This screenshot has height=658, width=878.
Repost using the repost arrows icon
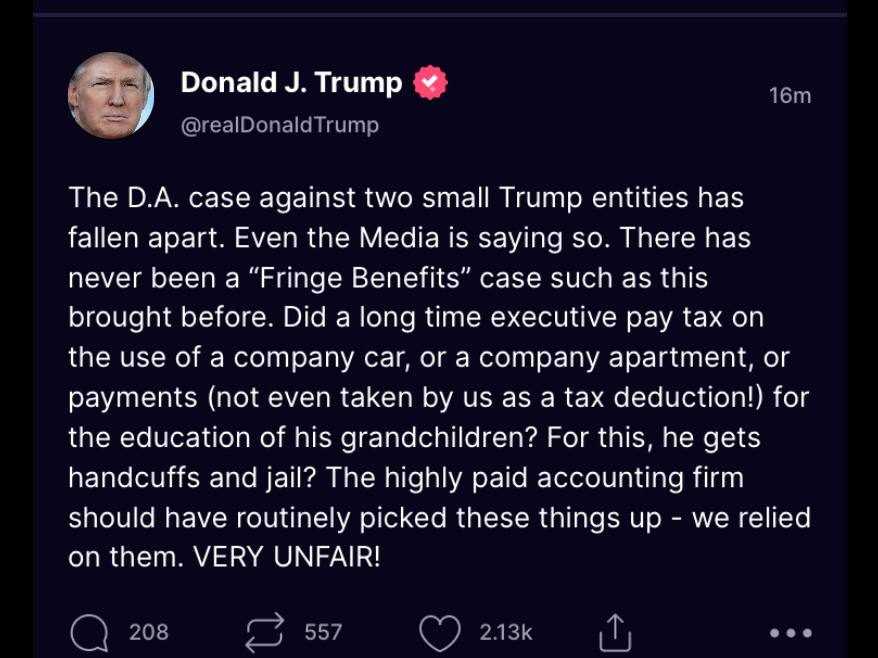pos(265,632)
